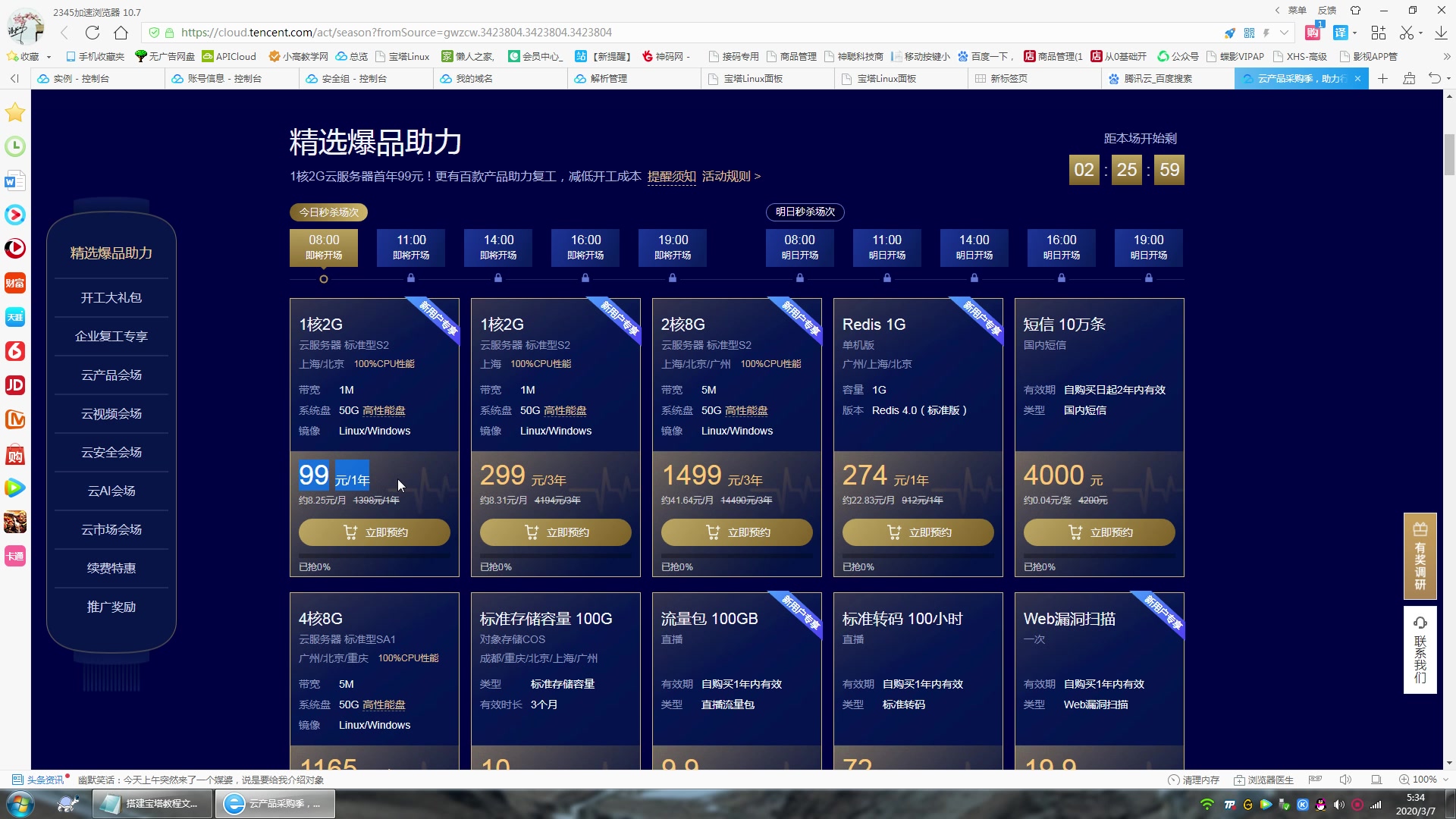This screenshot has width=1456, height=819.
Task: Select the 19:00 即将开场 session
Action: coord(672,248)
